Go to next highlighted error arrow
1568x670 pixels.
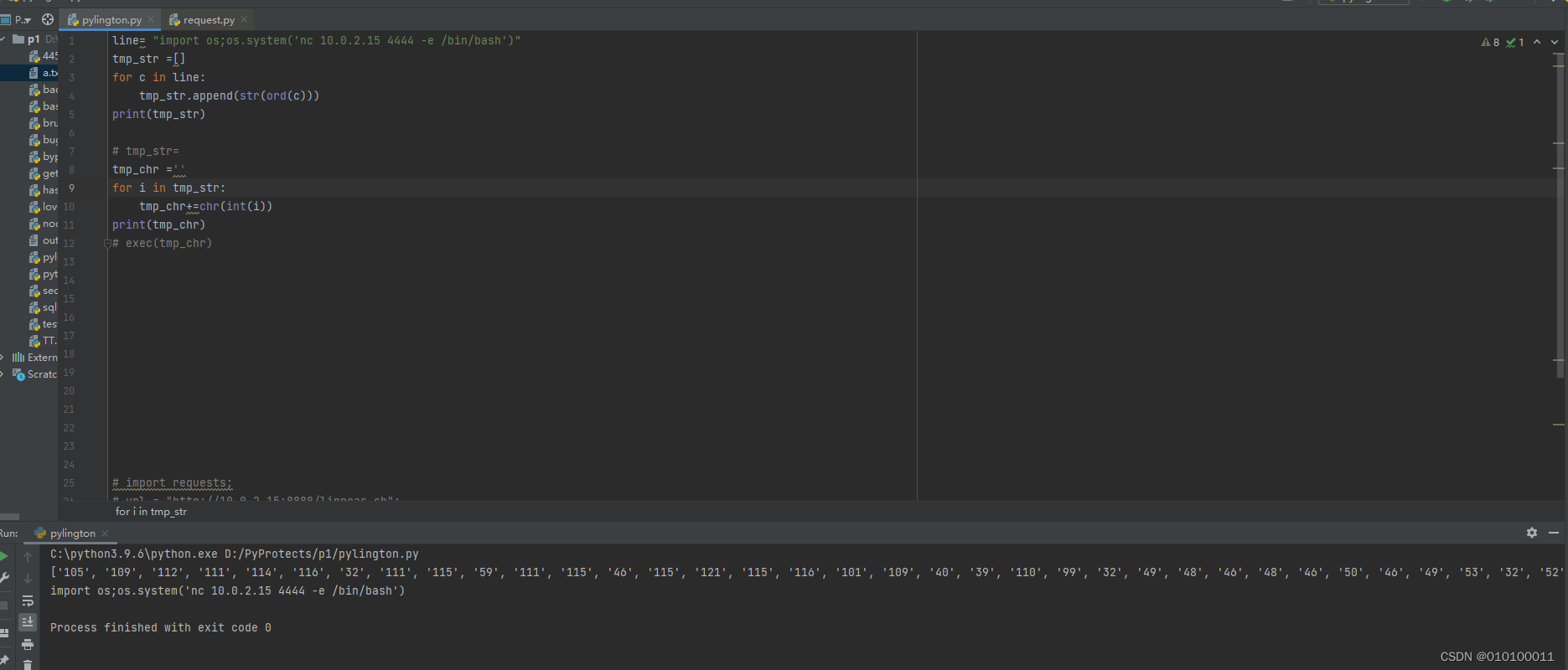1555,42
